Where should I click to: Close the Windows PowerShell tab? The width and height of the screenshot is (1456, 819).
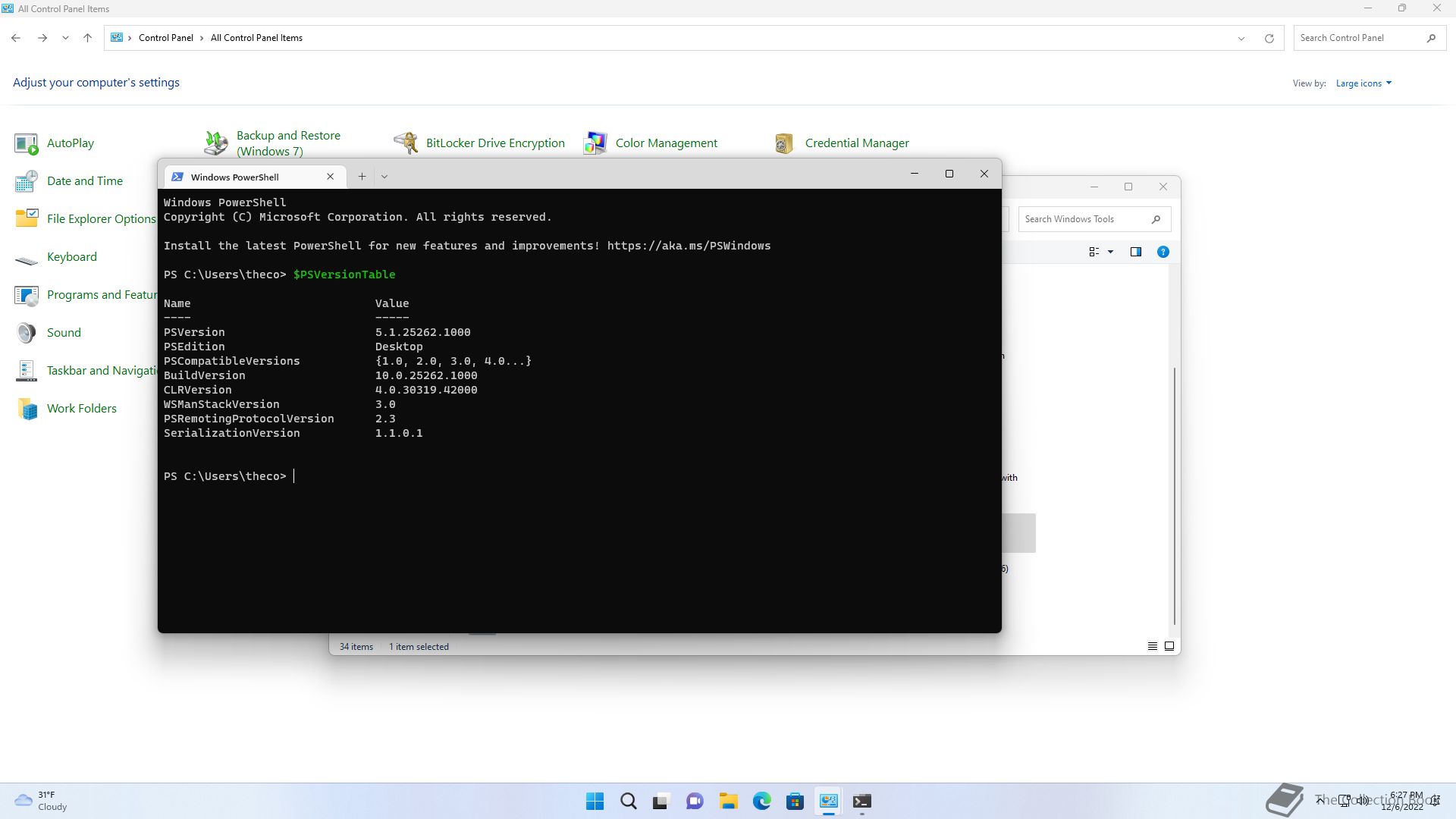point(330,177)
